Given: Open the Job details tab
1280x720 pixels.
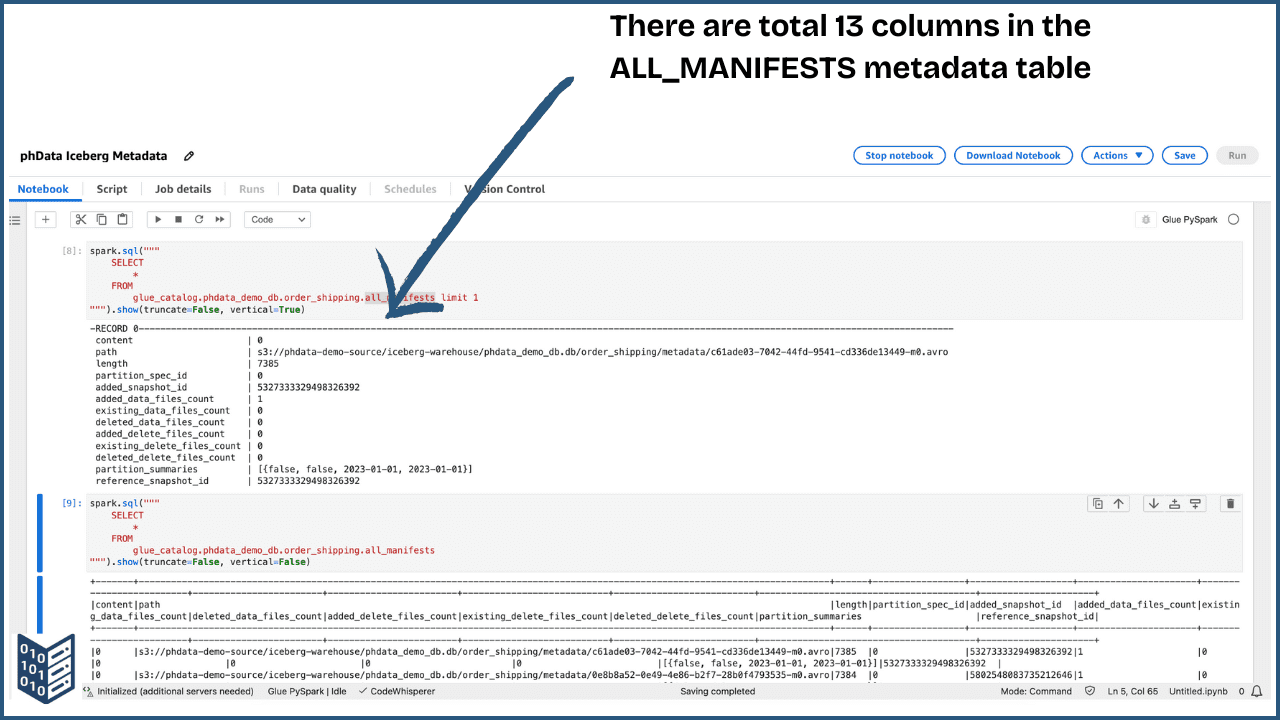Looking at the screenshot, I should pos(183,189).
